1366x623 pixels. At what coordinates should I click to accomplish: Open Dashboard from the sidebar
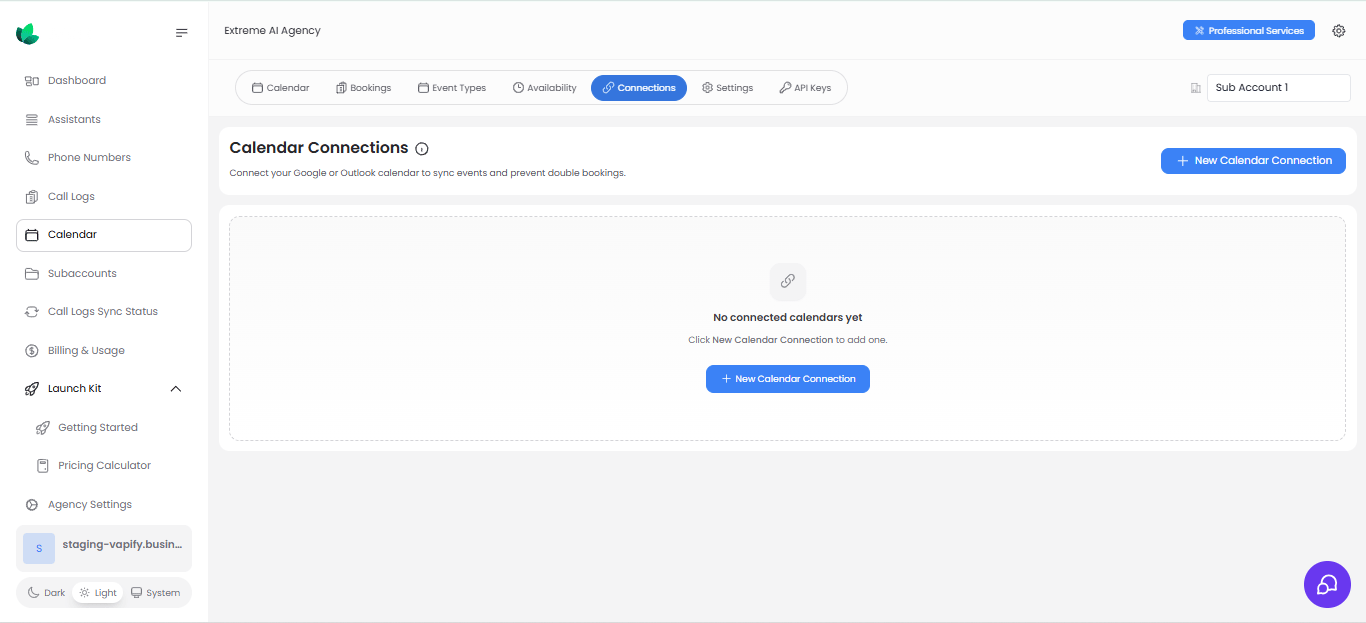pyautogui.click(x=104, y=80)
